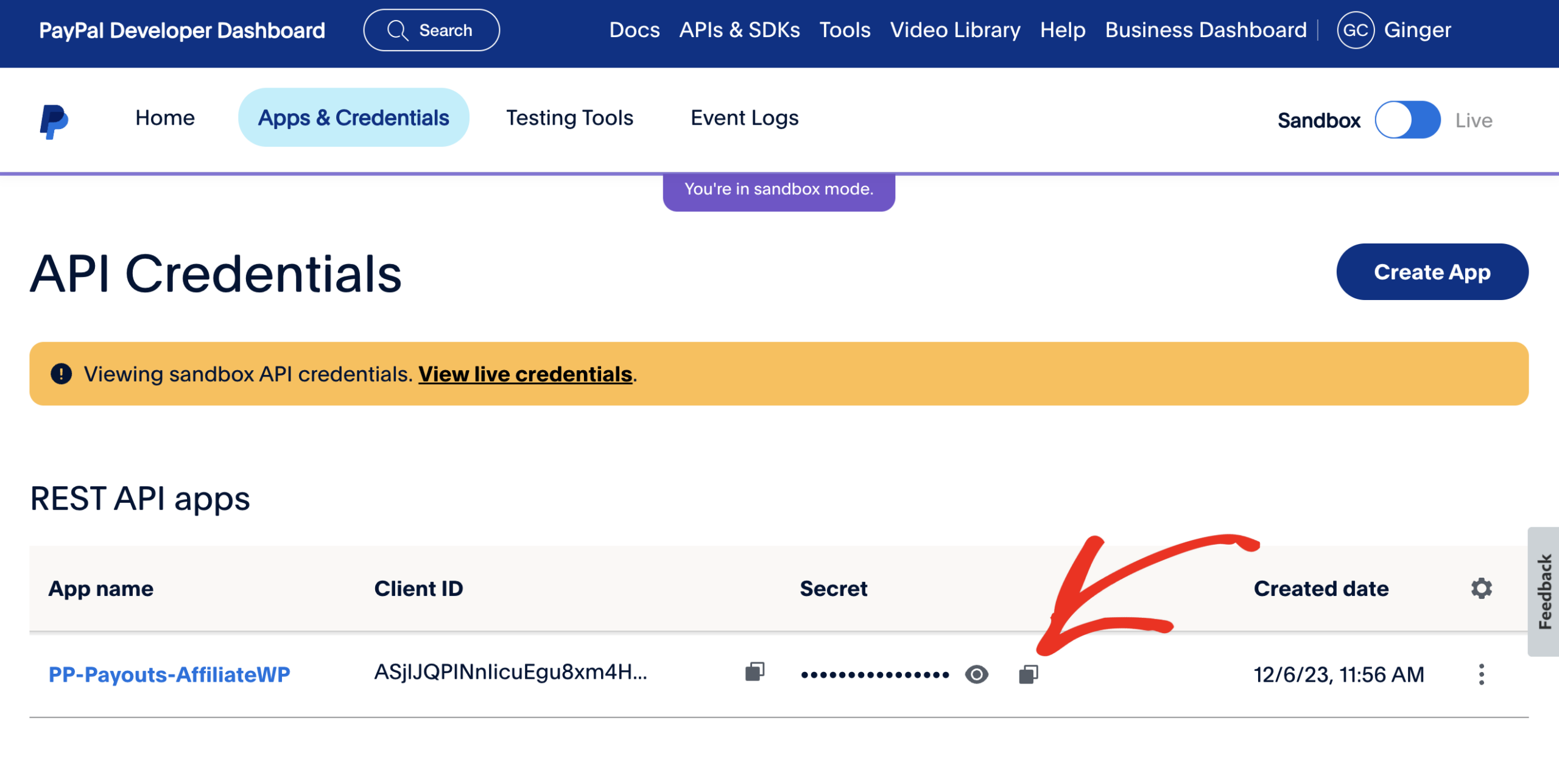Copy the Secret key to clipboard

click(x=1028, y=674)
